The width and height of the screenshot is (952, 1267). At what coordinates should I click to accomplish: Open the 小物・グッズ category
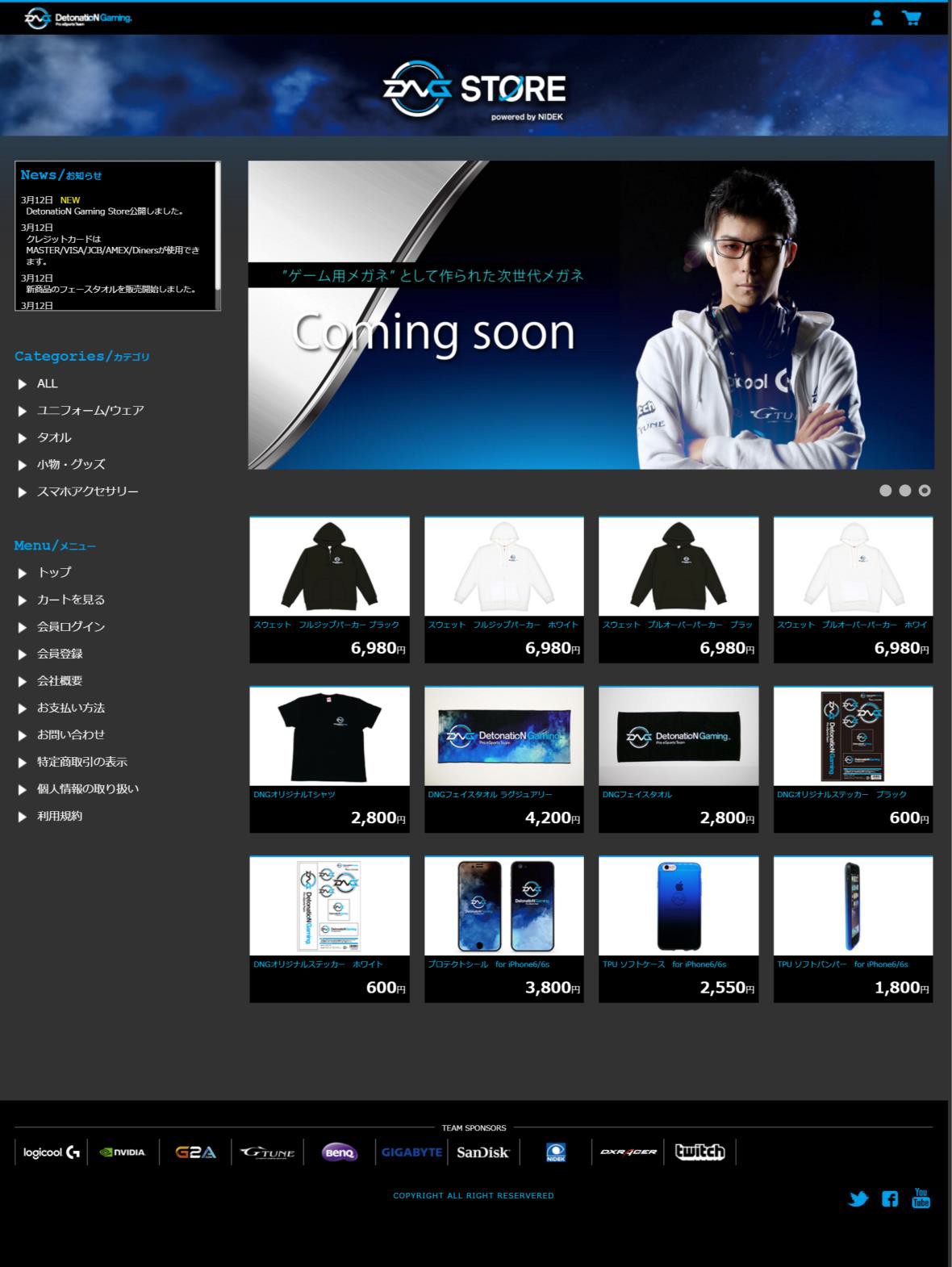[x=71, y=465]
